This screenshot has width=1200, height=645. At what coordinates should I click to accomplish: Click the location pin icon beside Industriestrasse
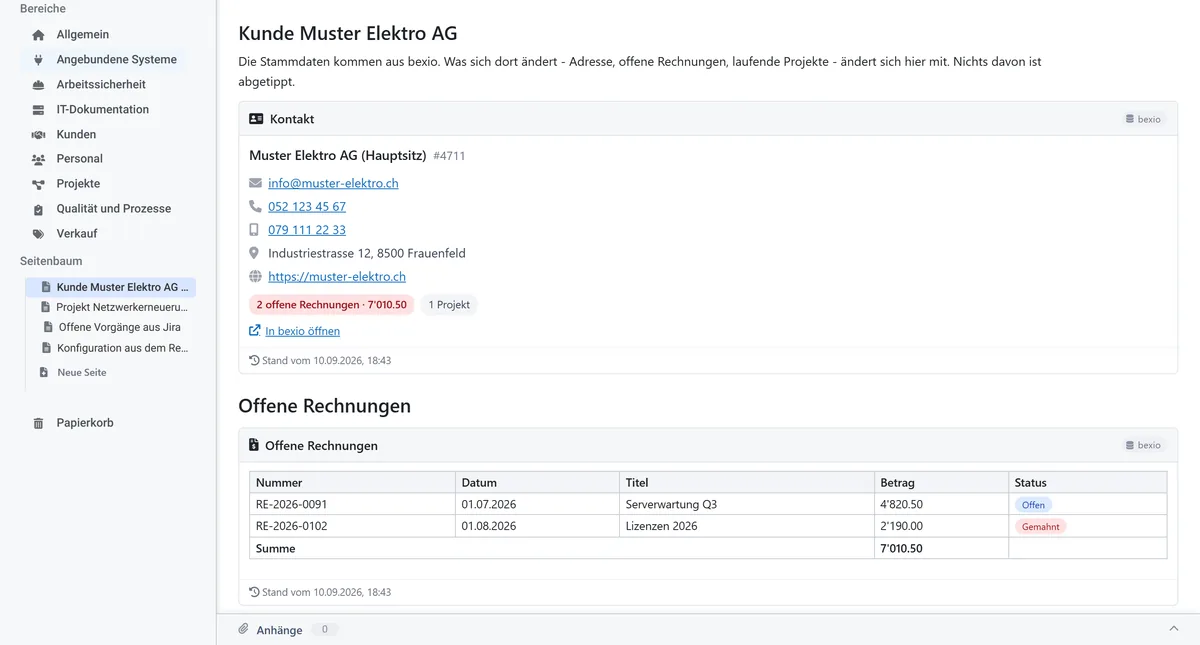click(x=254, y=253)
